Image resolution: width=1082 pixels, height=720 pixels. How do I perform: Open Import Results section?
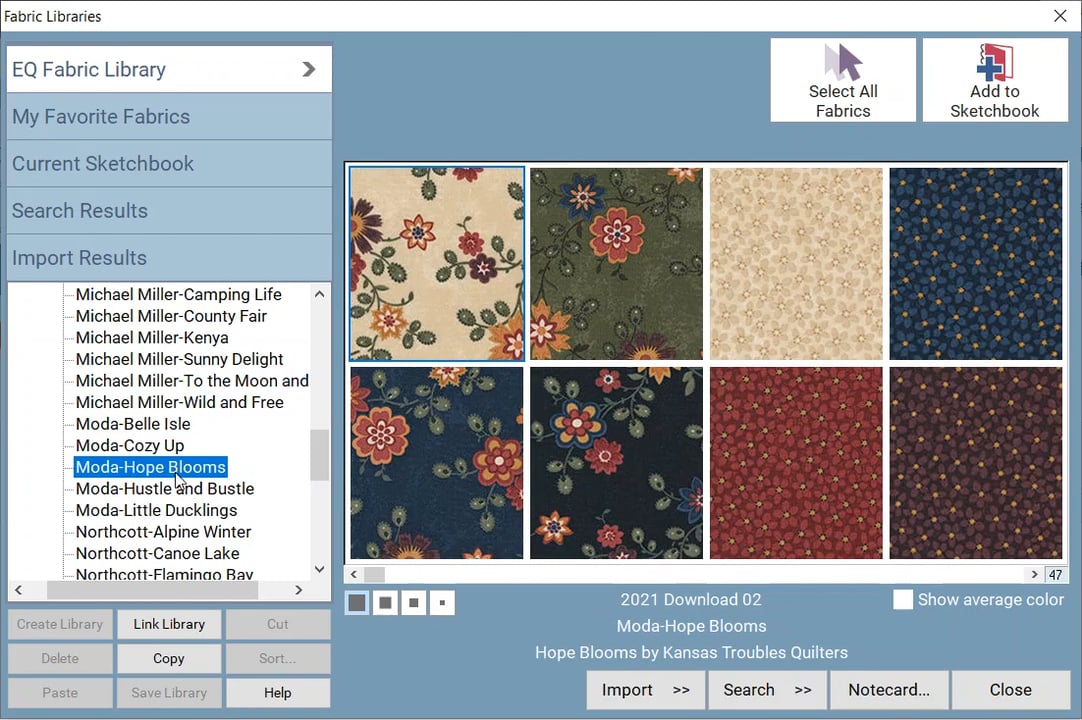[x=169, y=257]
